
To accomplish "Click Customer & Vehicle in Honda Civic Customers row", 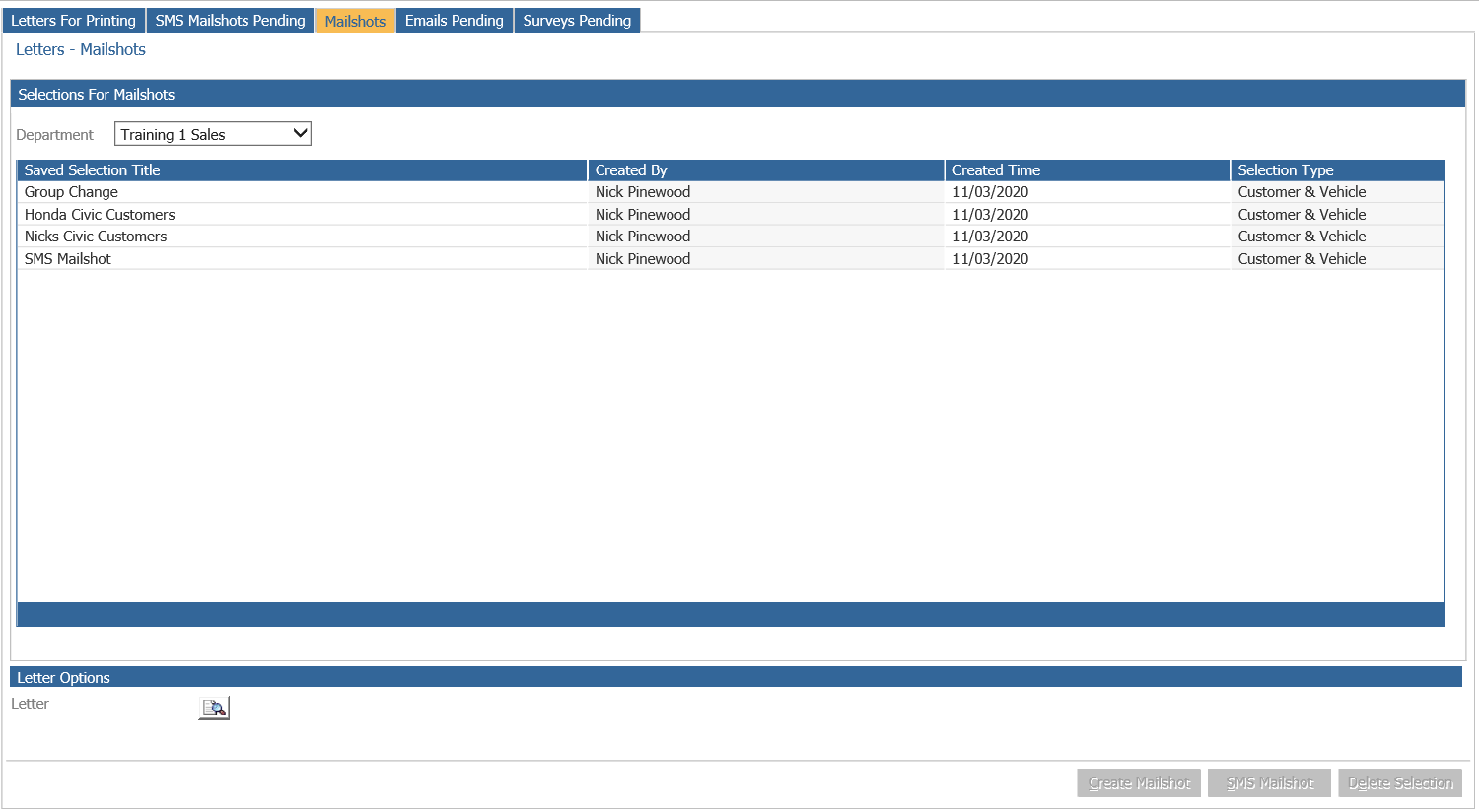I will coord(1302,215).
